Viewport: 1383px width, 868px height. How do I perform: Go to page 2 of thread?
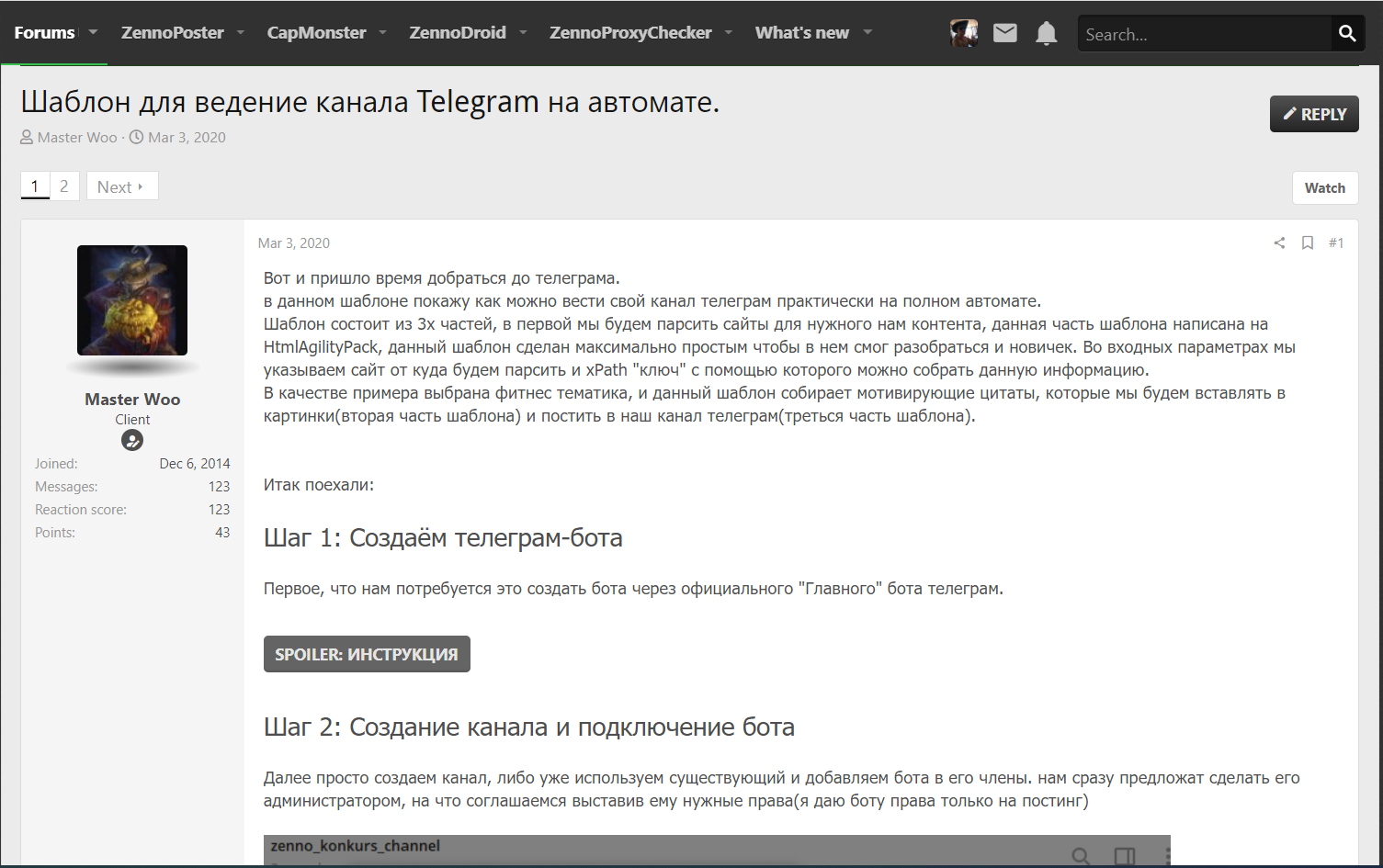point(64,186)
